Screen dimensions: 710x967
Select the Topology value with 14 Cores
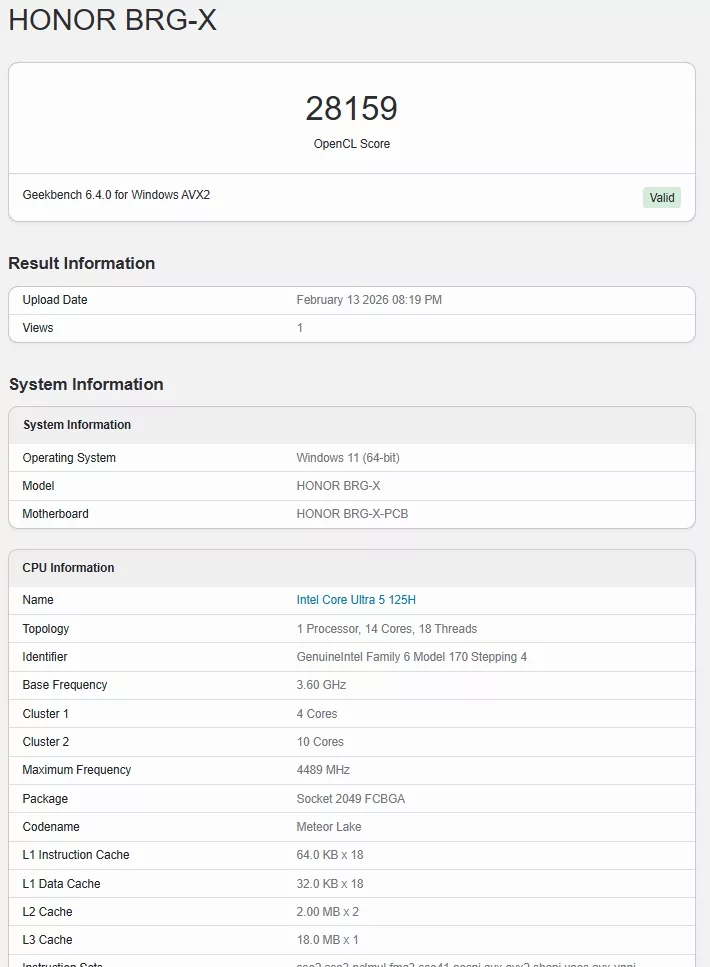tap(386, 629)
